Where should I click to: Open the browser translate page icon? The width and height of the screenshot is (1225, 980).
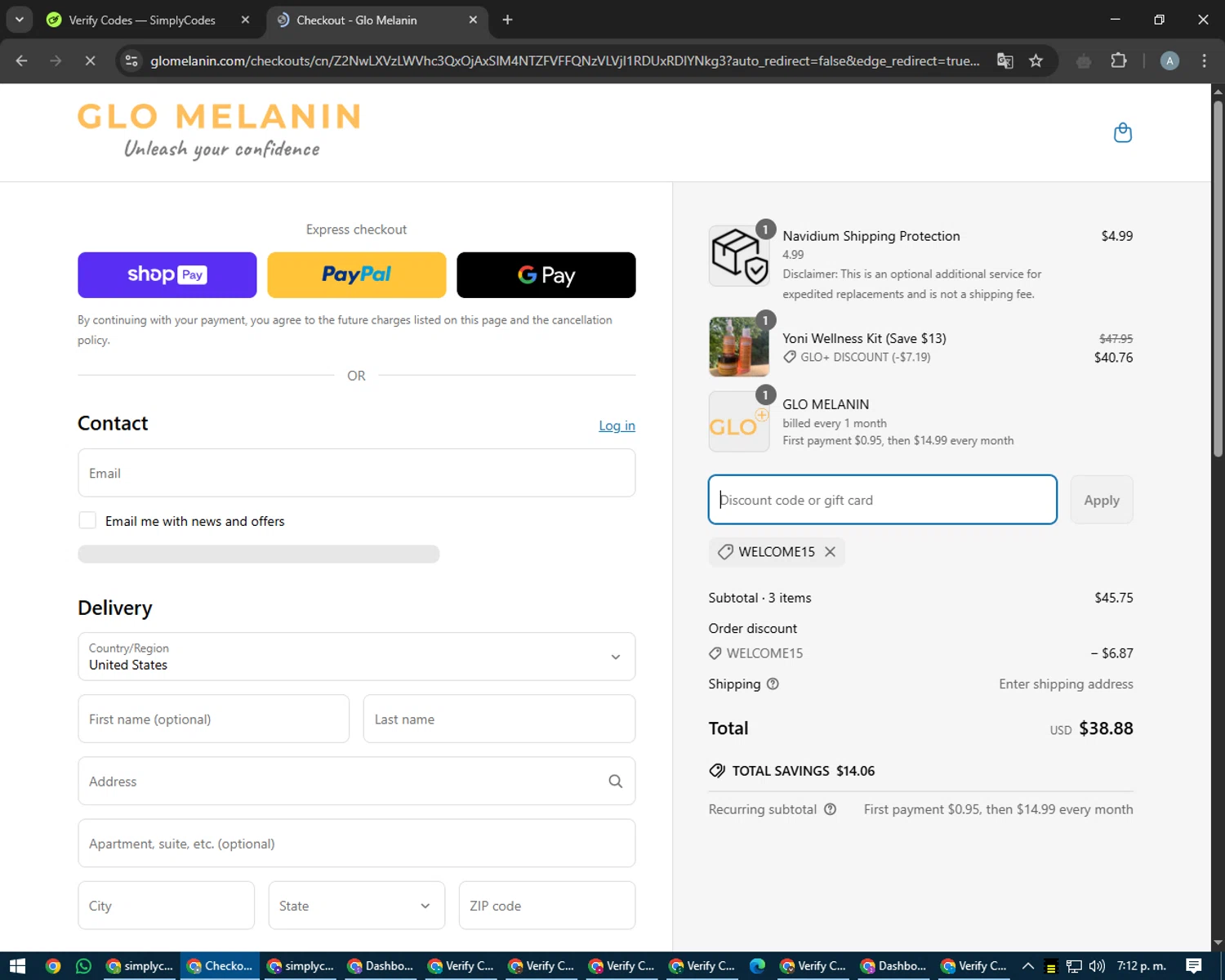1005,60
